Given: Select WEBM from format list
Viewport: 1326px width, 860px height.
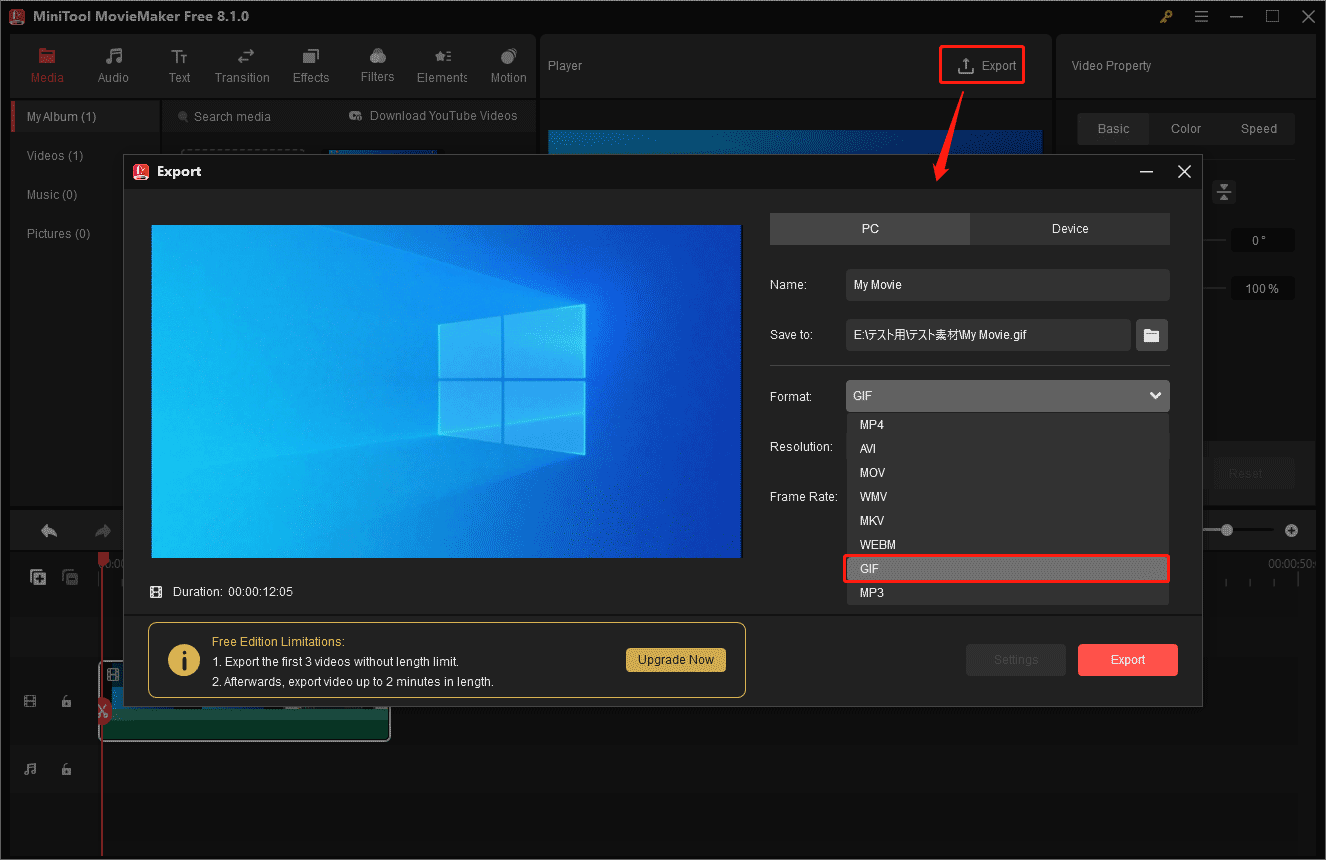Looking at the screenshot, I should coord(1007,545).
